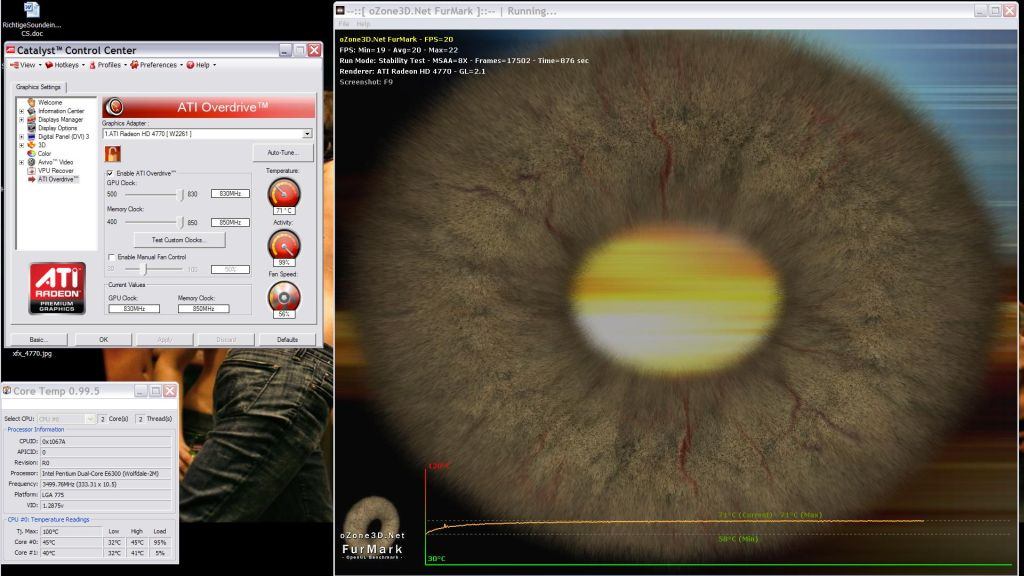Click the Welcome icon in tree
The image size is (1024, 576).
[31, 103]
